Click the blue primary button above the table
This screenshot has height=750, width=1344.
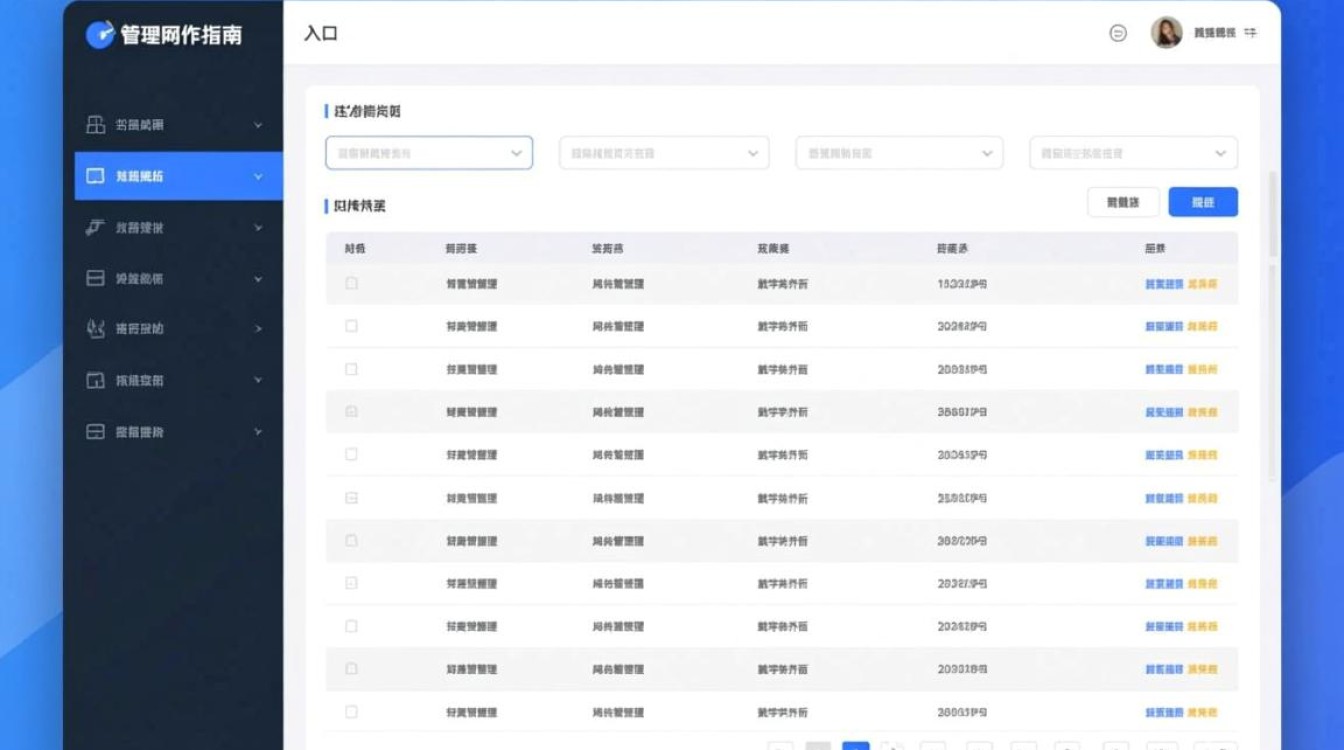tap(1203, 202)
